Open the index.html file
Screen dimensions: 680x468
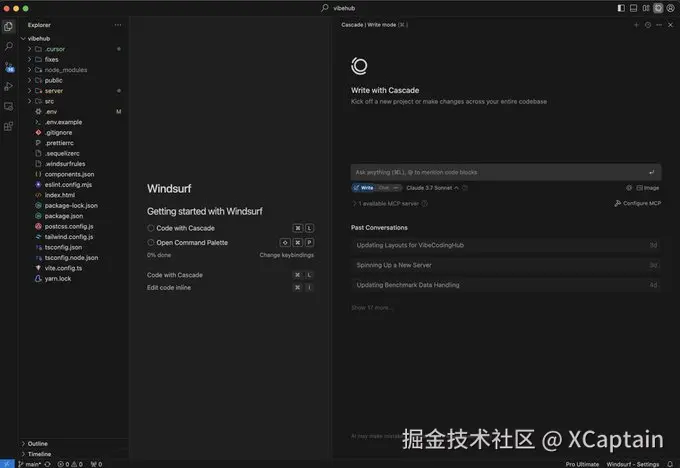pyautogui.click(x=59, y=195)
